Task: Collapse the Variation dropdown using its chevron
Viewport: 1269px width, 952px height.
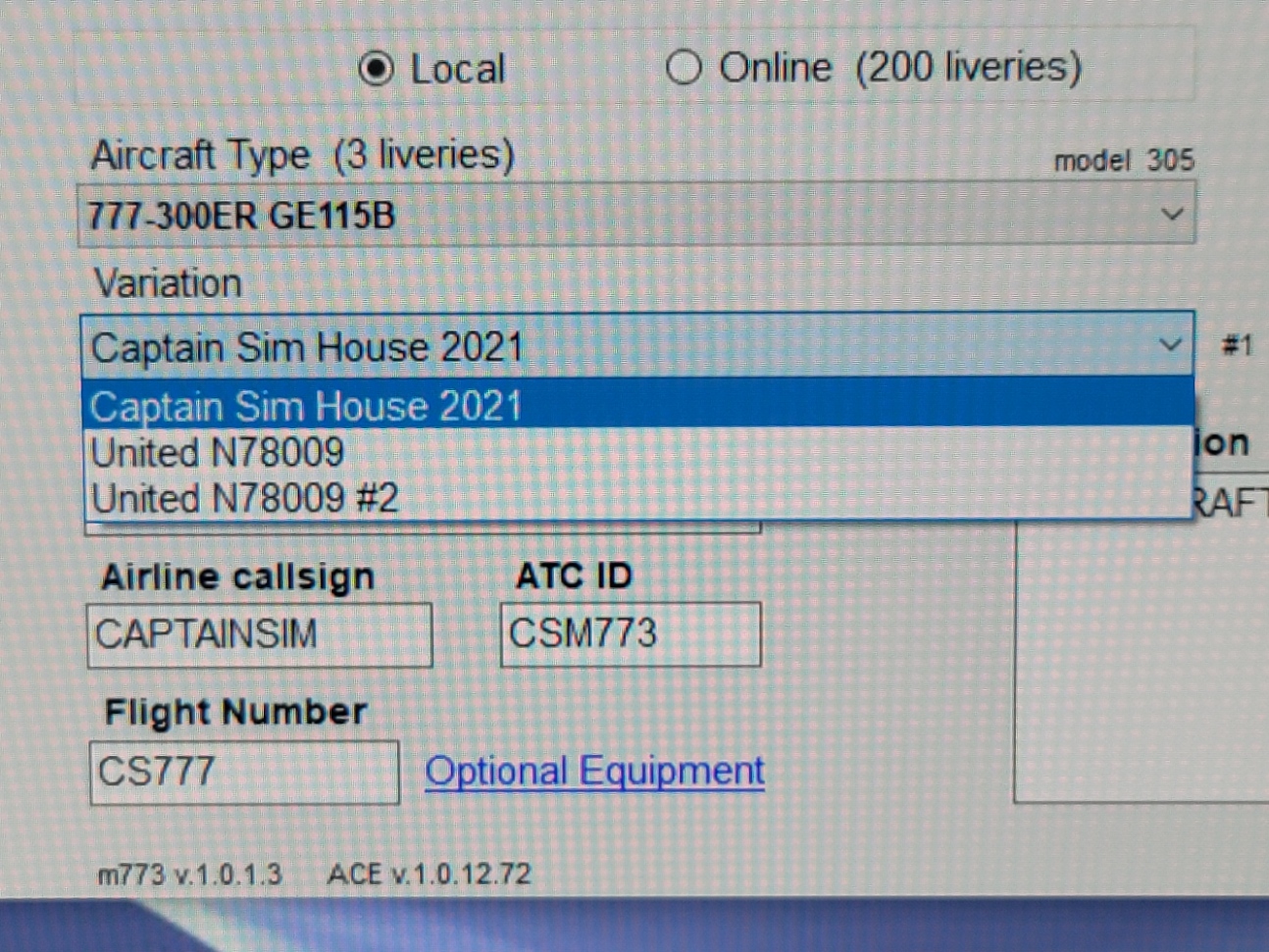Action: point(1169,345)
